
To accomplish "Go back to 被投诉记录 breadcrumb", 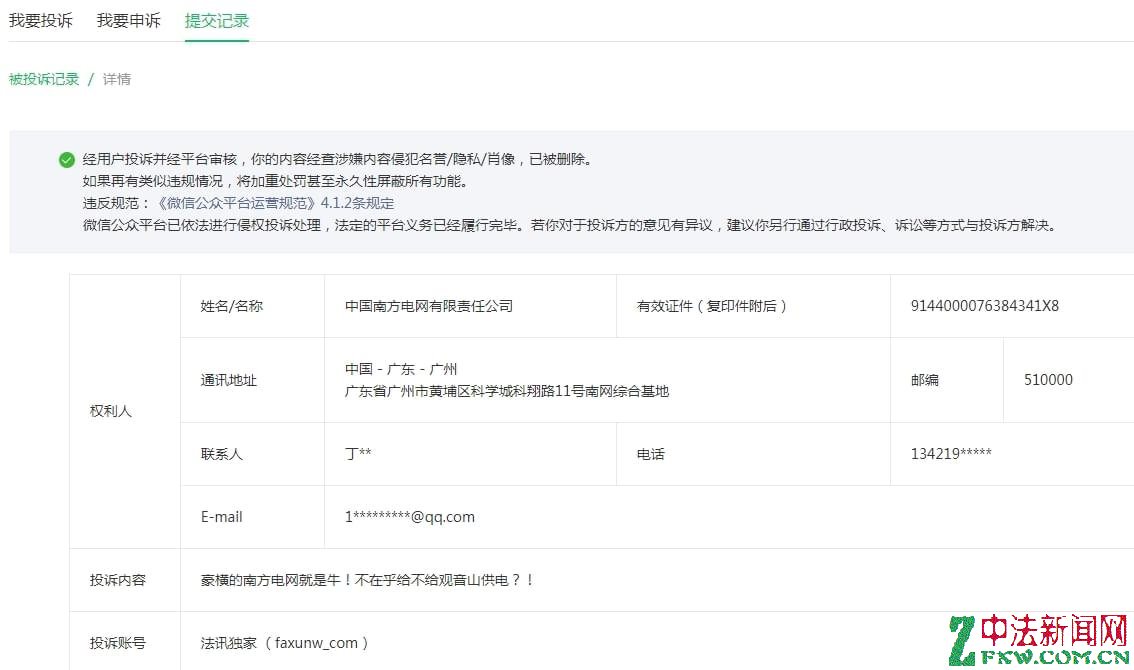I will click(x=44, y=79).
